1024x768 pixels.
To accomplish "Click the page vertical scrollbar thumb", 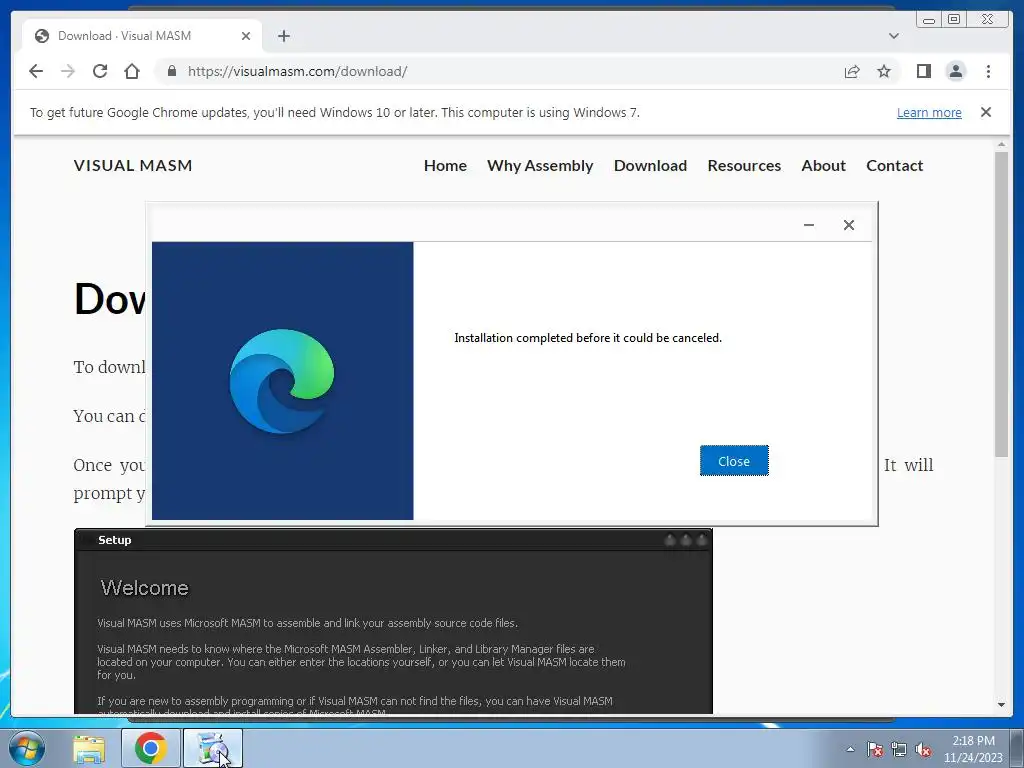I will click(x=1001, y=304).
